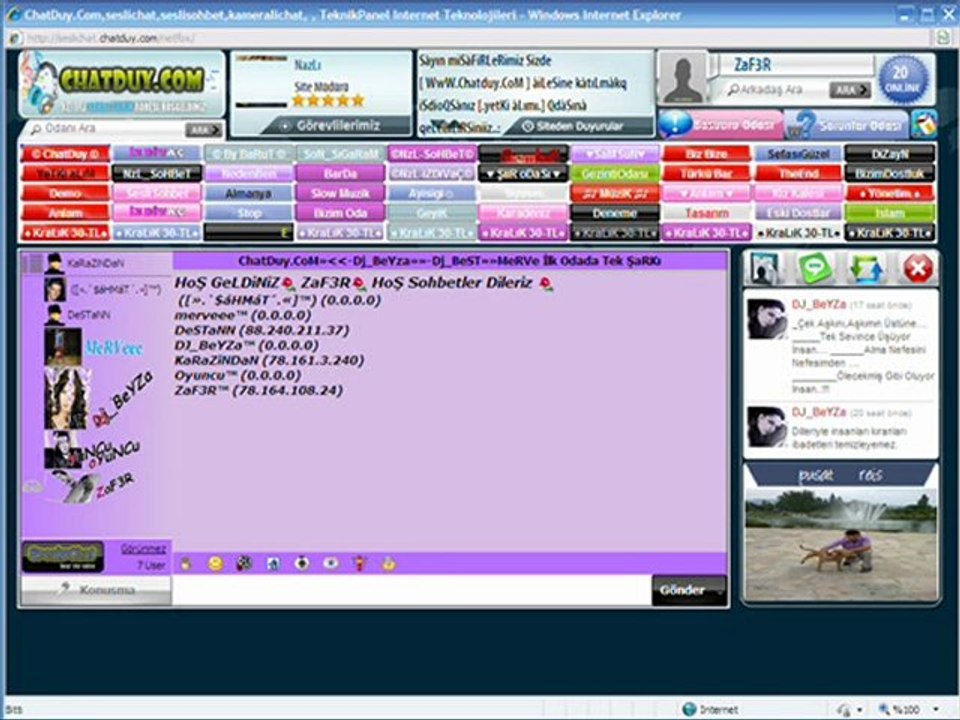The image size is (960, 720).
Task: Click the gray silhouette profile avatar
Action: coord(683,78)
